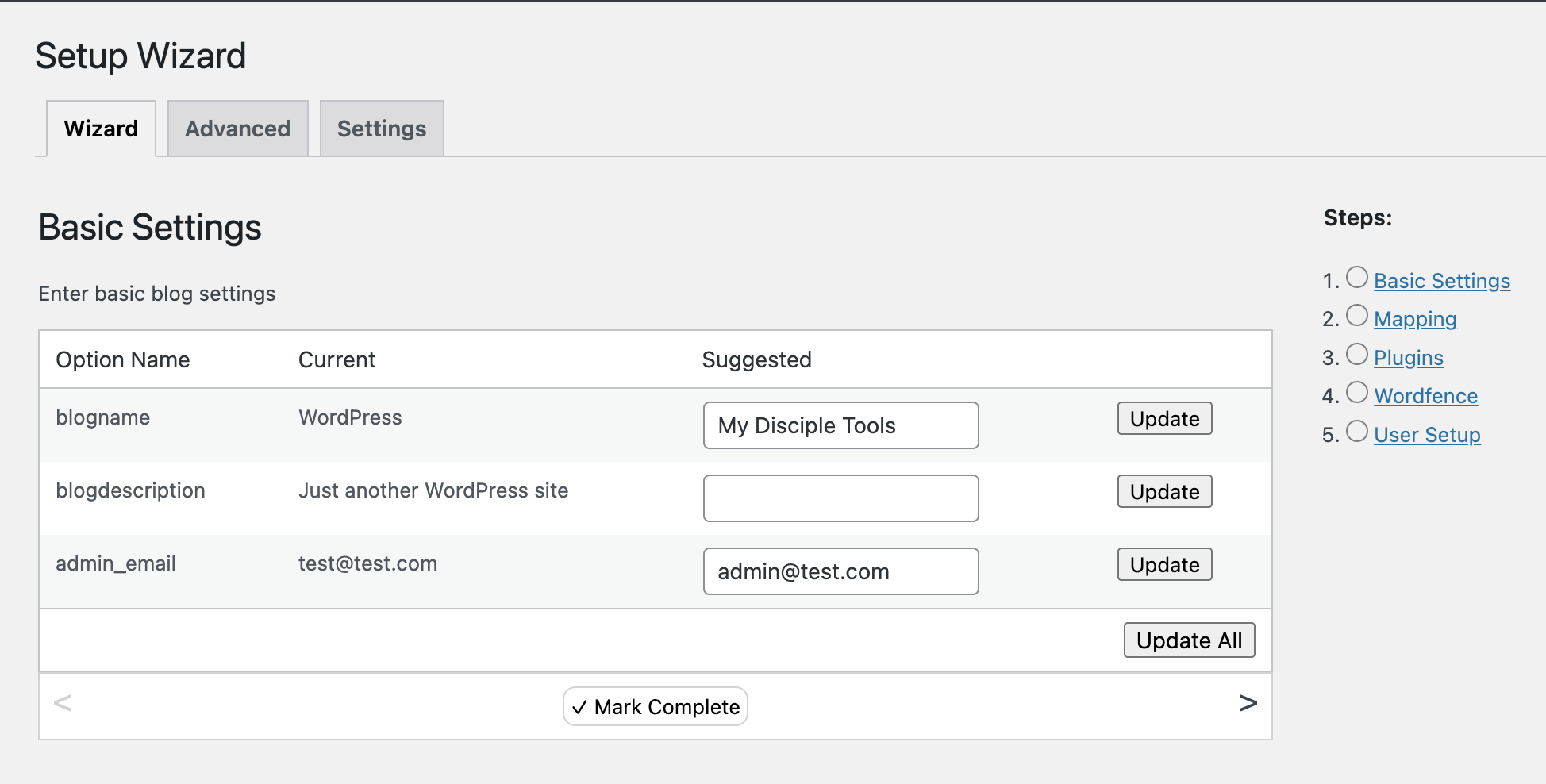Screen dimensions: 1546x784
Task: Focus the admin_email suggested value field
Action: [840, 571]
